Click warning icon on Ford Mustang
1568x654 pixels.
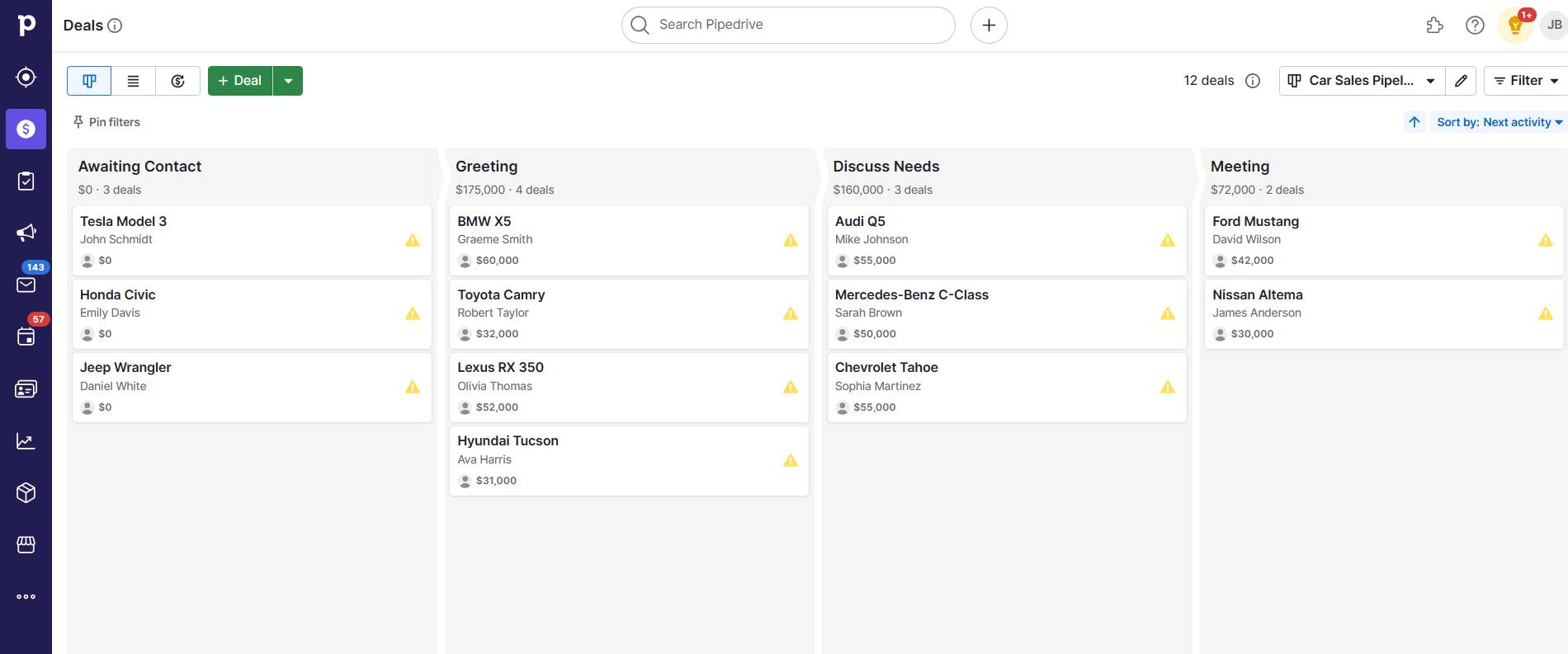pyautogui.click(x=1546, y=240)
